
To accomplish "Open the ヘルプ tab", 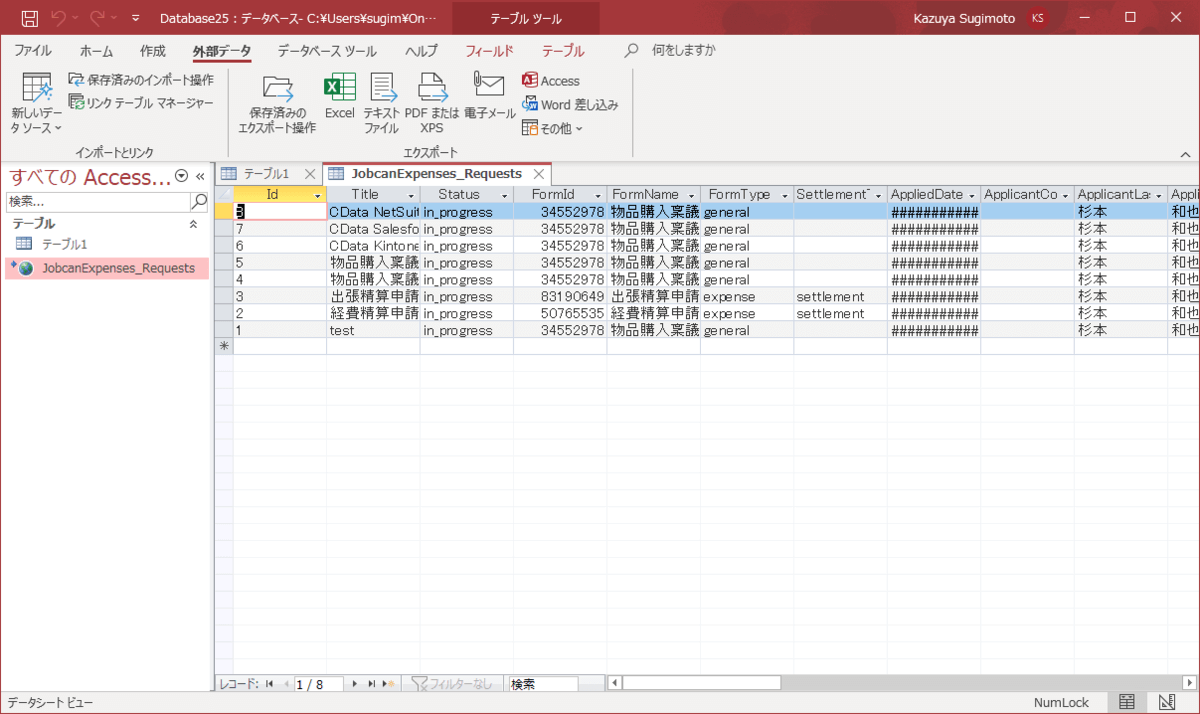I will click(x=421, y=50).
